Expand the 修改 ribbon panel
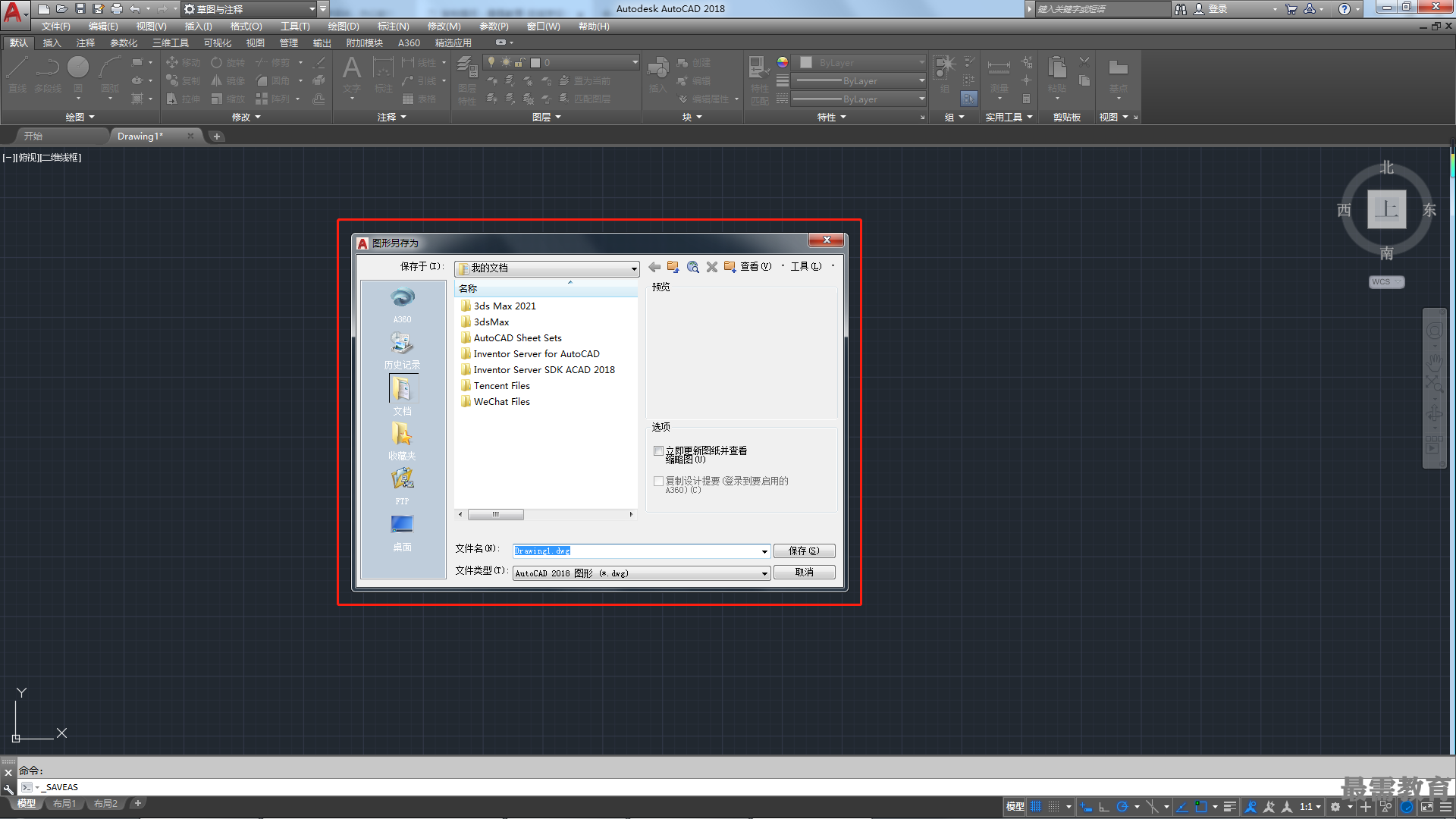The image size is (1456, 819). click(246, 118)
